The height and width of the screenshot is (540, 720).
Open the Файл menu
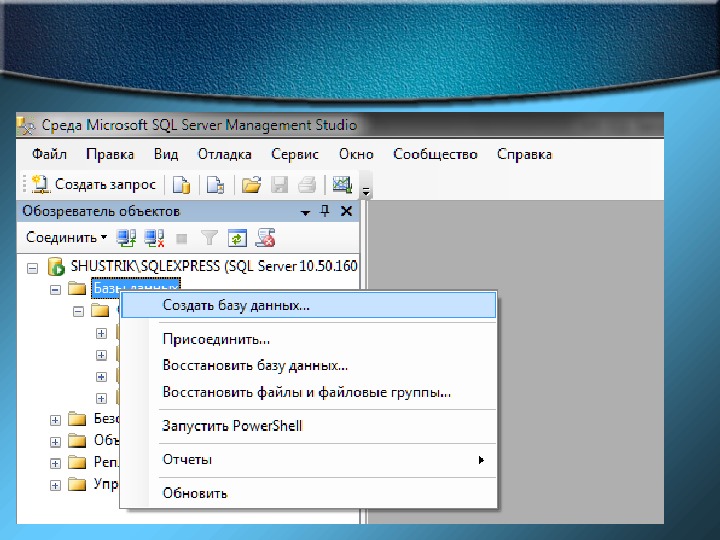point(49,154)
